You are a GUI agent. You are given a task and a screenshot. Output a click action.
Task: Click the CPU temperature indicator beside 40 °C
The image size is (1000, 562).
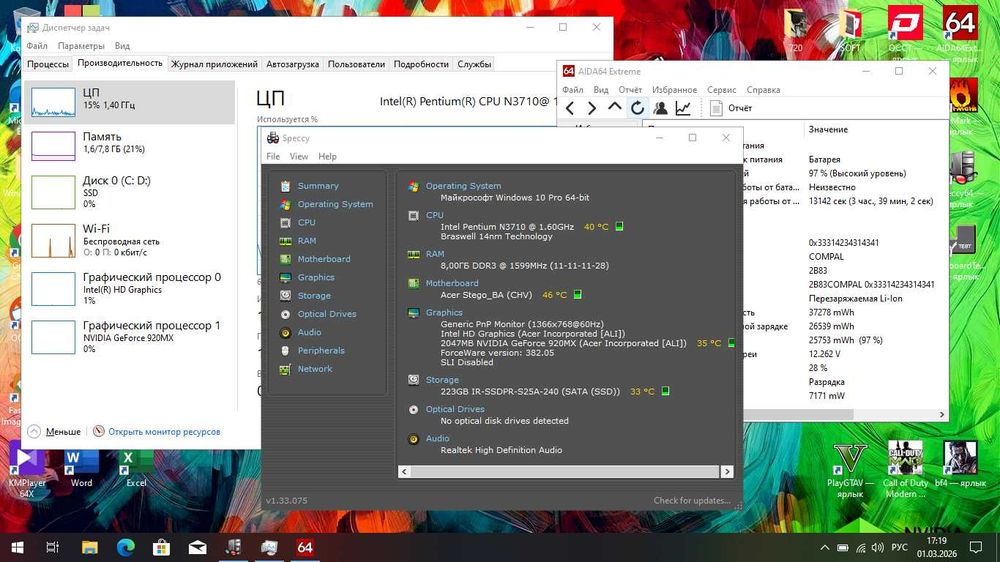click(619, 226)
